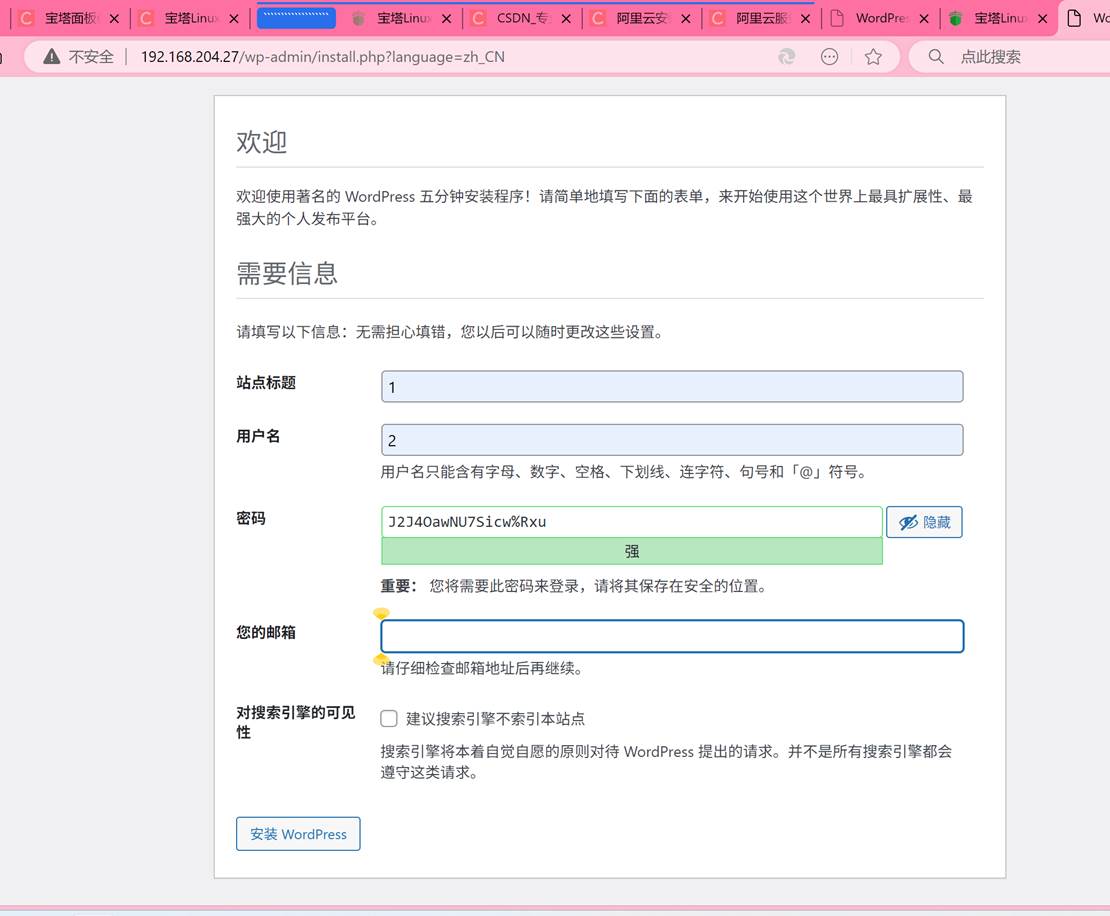This screenshot has height=916, width=1110.
Task: Click the 需要信息 heading
Action: point(287,273)
